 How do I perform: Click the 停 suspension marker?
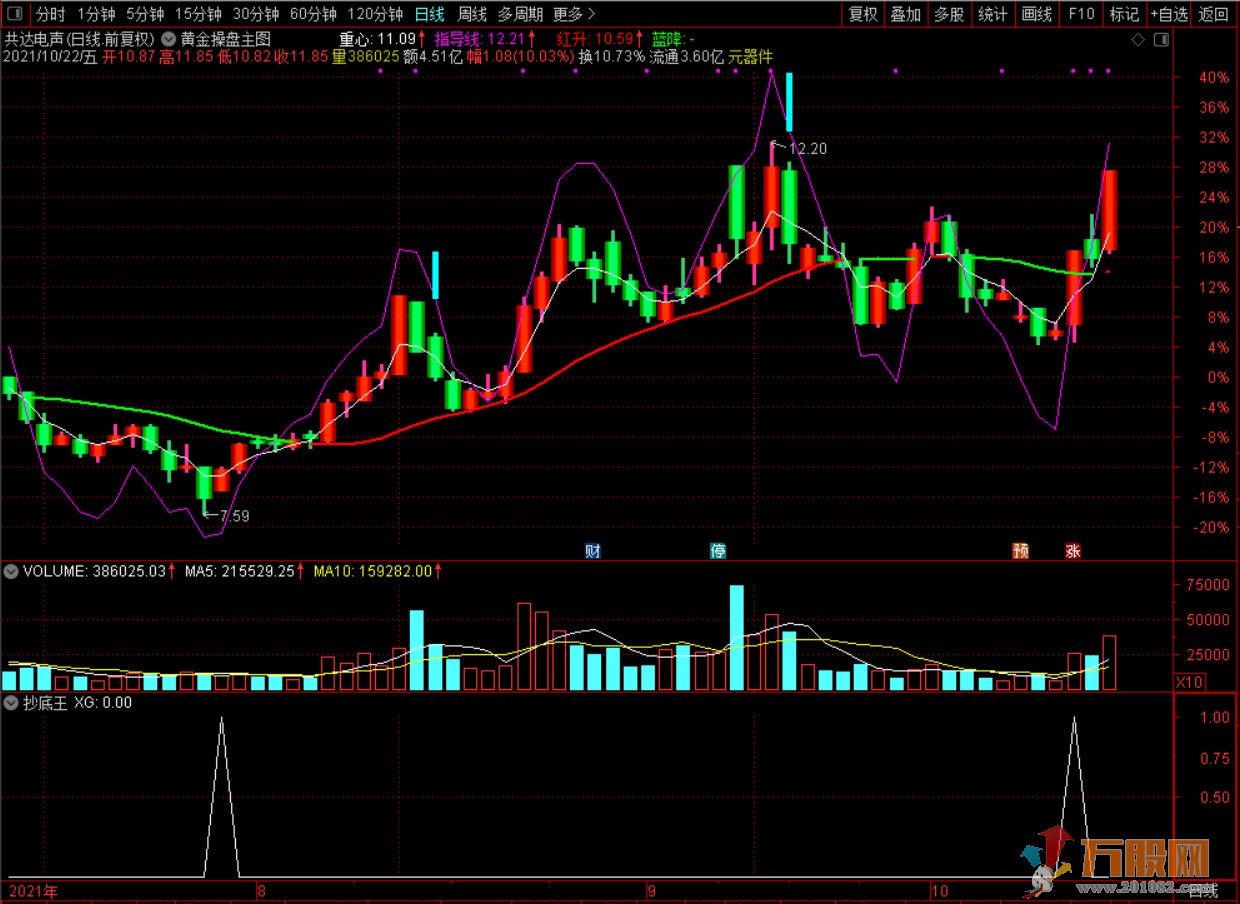tap(718, 551)
